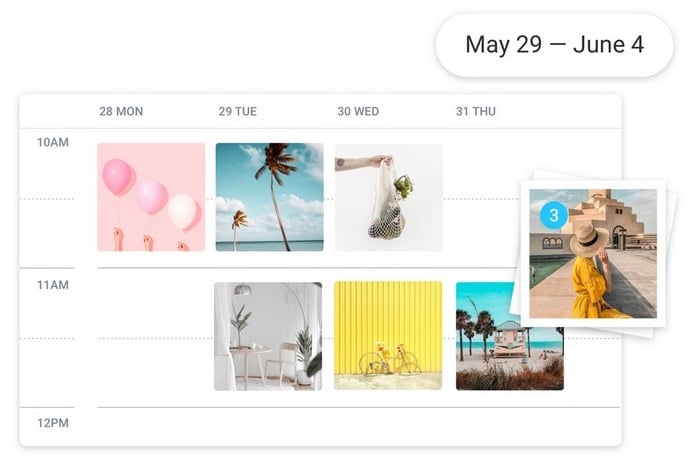Click the 11AM time label

click(x=53, y=285)
